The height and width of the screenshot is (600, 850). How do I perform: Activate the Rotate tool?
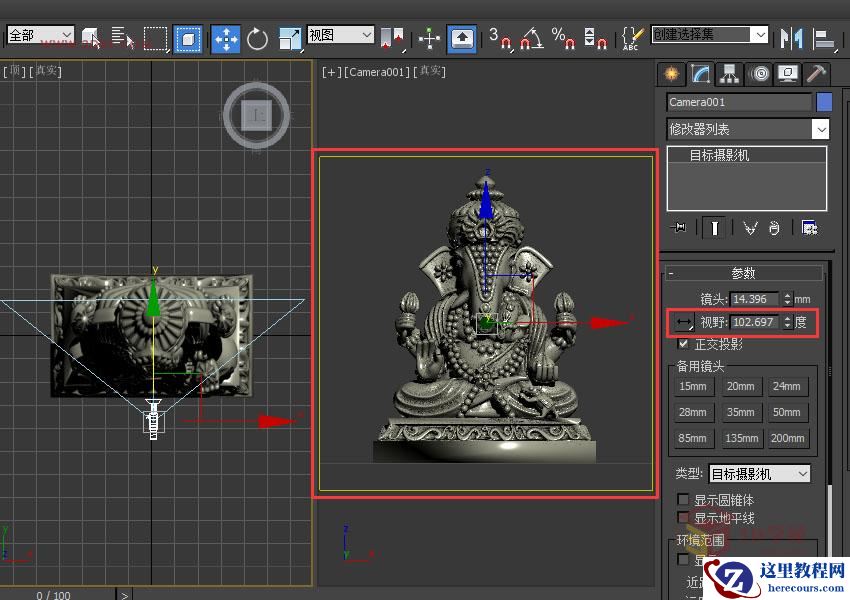tap(258, 39)
